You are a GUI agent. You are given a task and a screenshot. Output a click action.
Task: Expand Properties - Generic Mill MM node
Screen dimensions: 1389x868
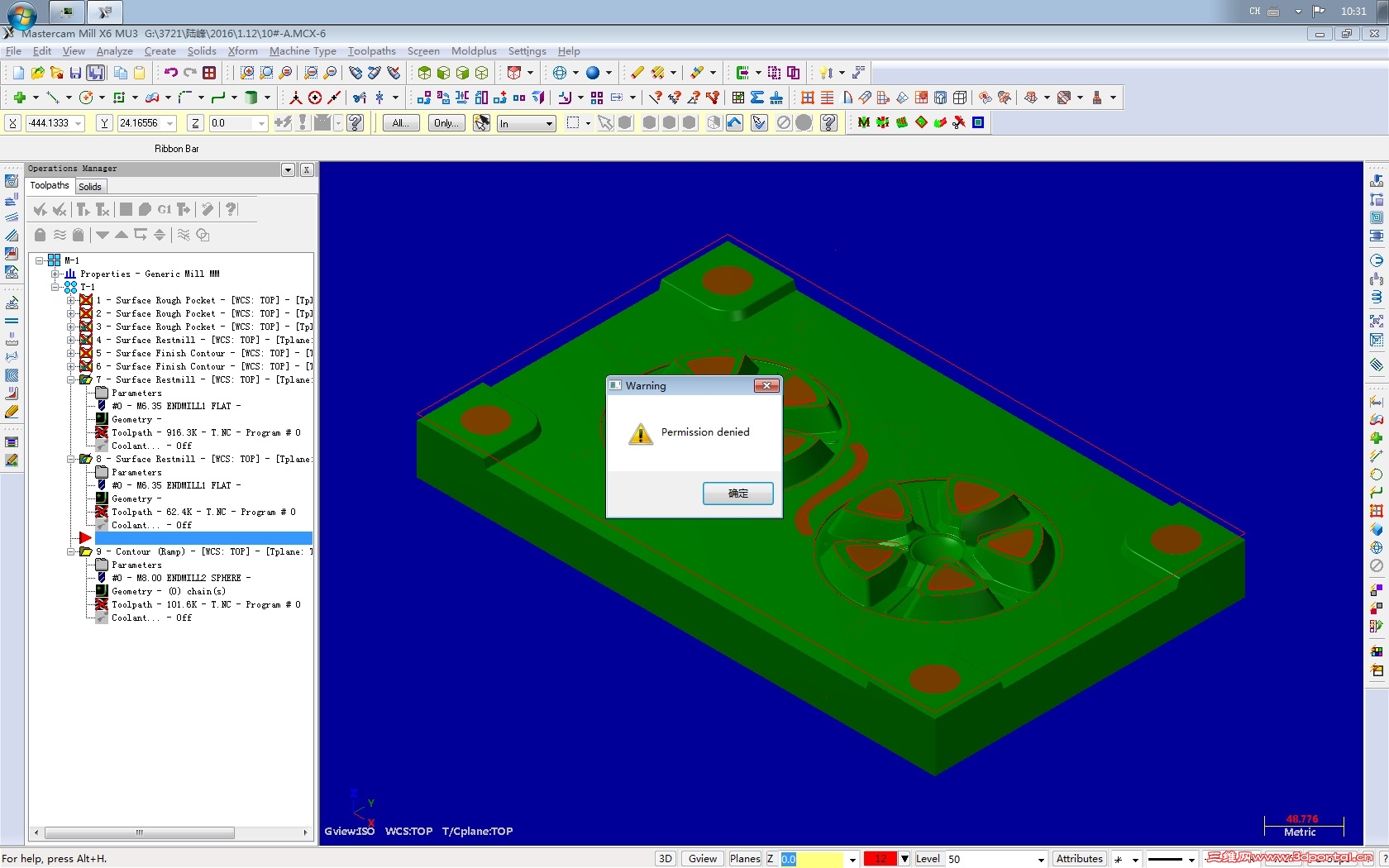coord(55,274)
